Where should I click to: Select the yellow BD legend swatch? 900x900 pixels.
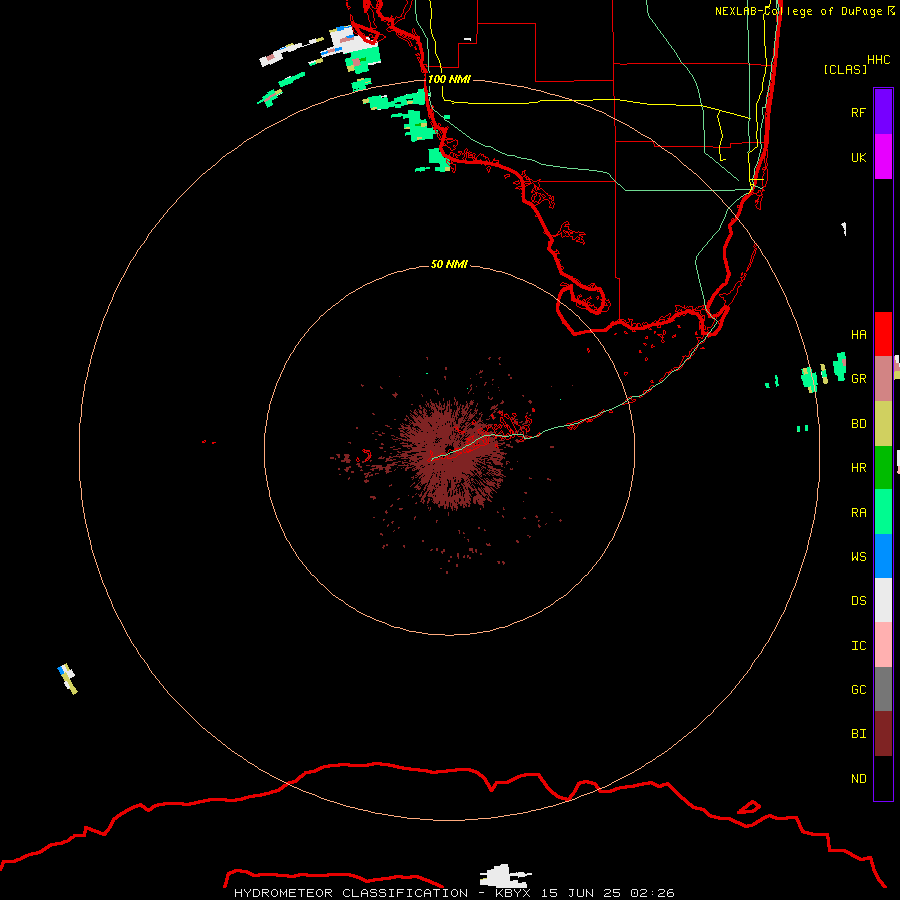883,424
